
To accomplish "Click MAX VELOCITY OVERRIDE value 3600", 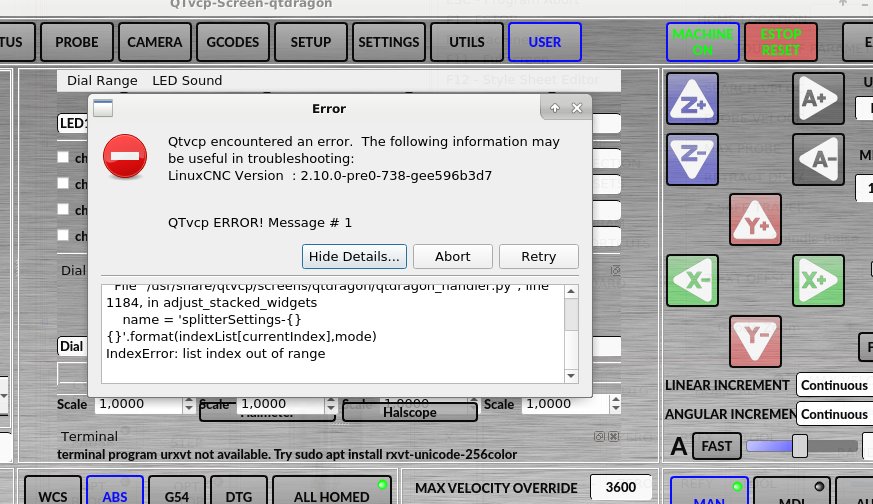I will pyautogui.click(x=621, y=487).
